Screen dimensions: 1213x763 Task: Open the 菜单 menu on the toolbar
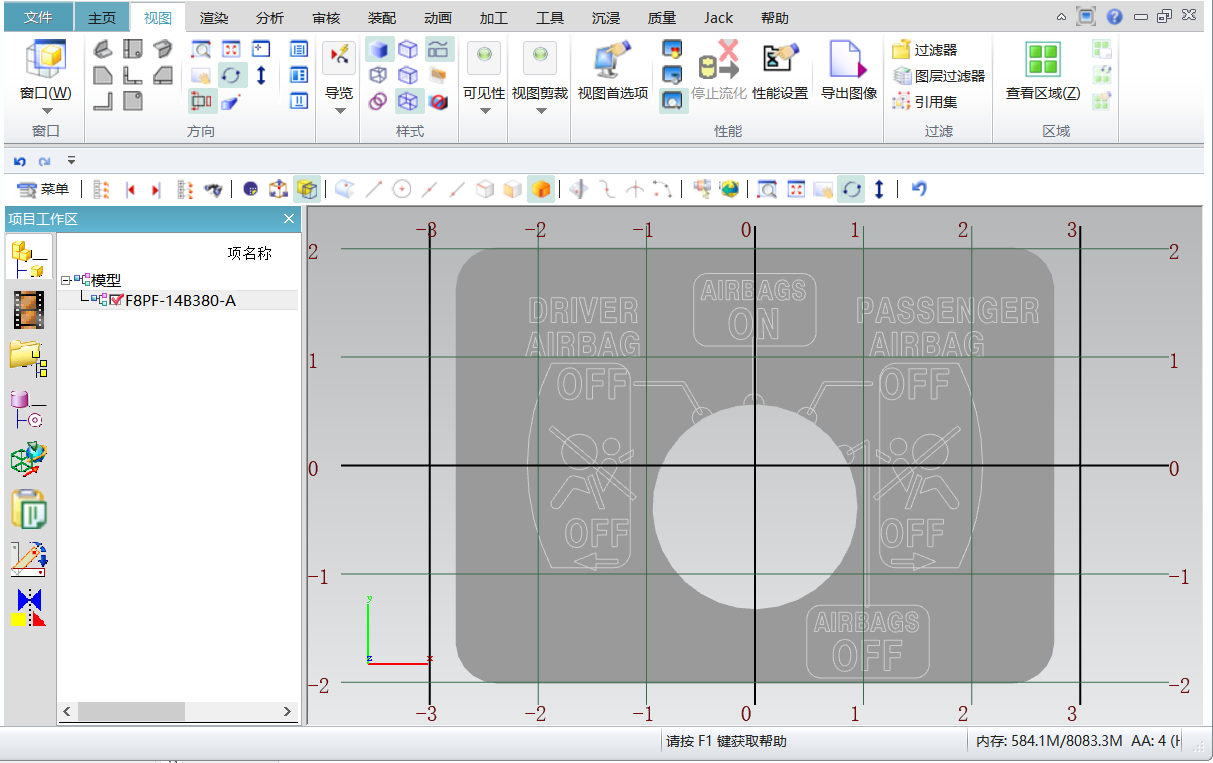[34, 188]
